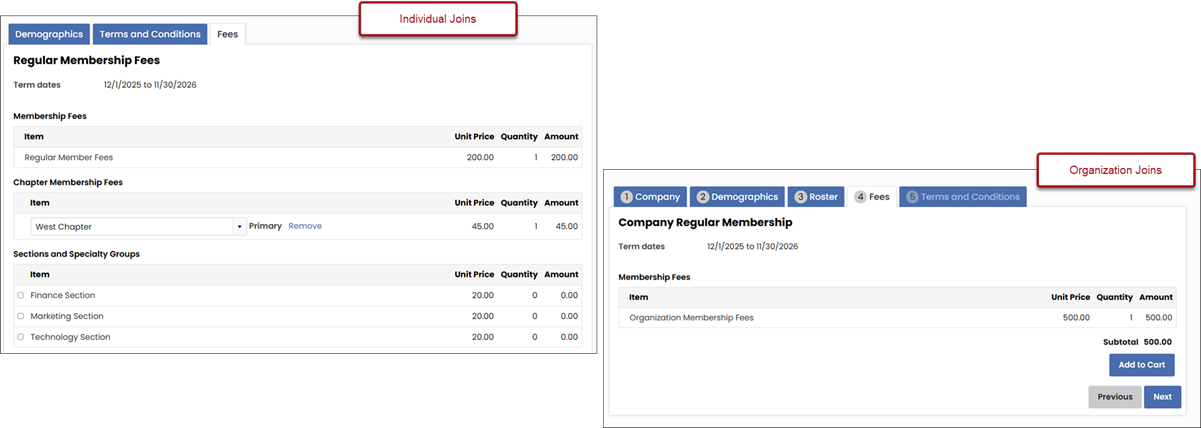1201x428 pixels.
Task: Open the West Chapter dropdown arrow
Action: coord(239,227)
